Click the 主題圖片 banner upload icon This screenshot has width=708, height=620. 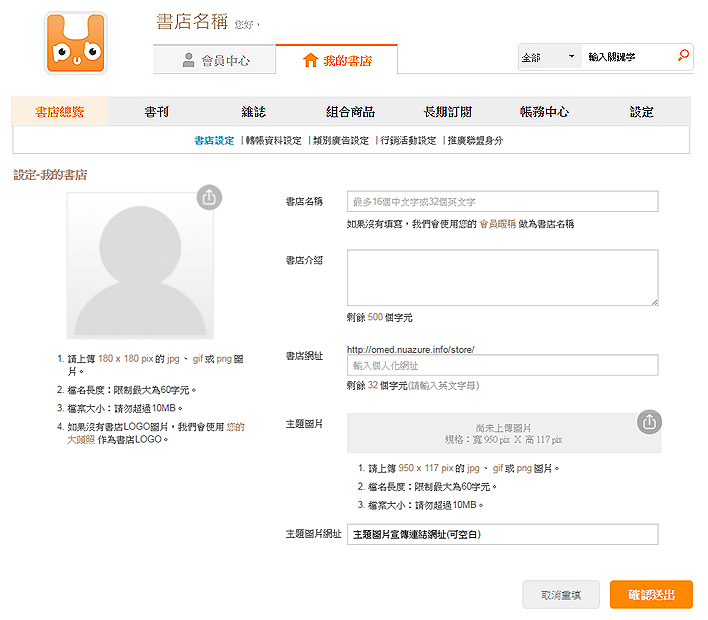pyautogui.click(x=649, y=422)
